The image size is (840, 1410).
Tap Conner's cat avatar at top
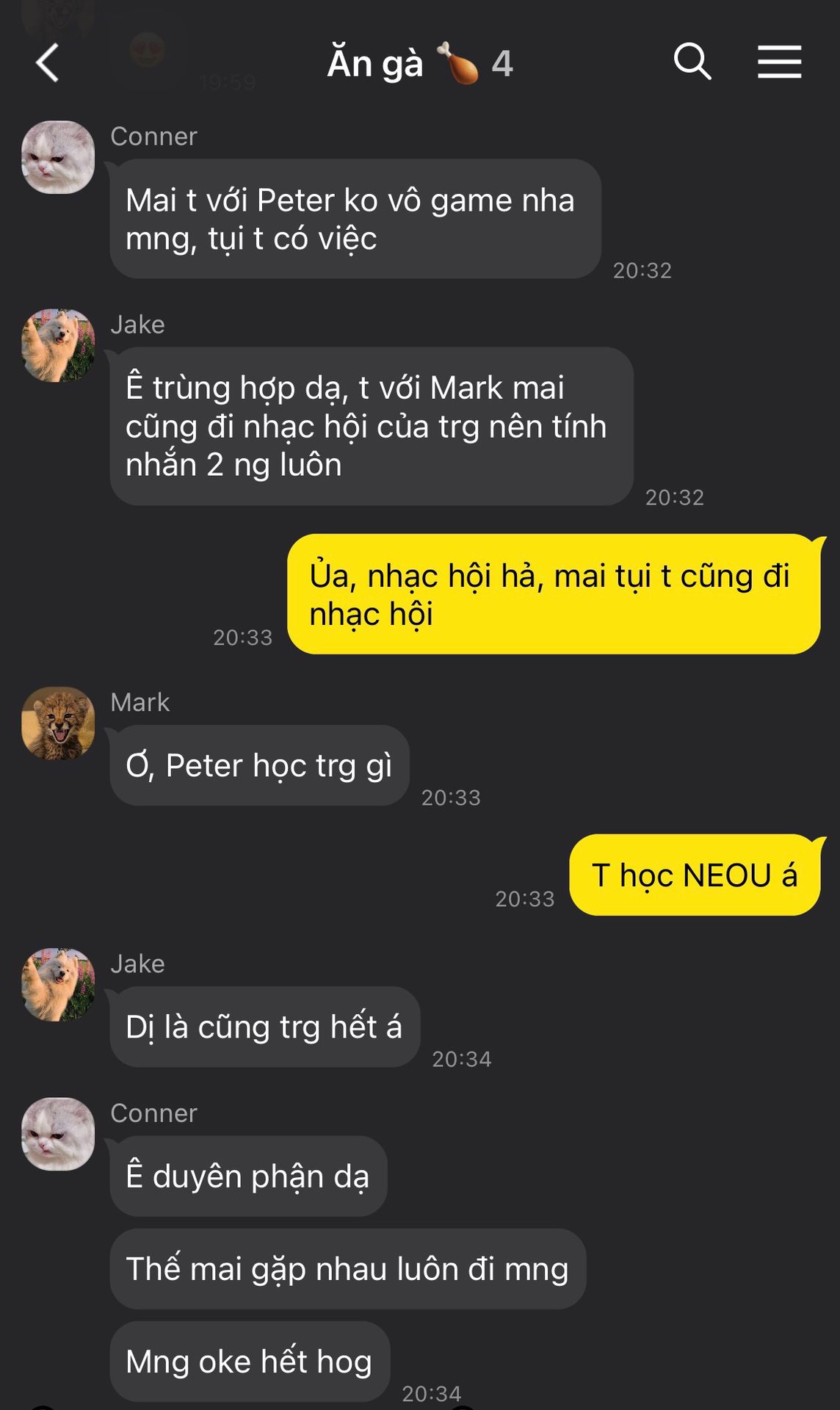coord(58,157)
